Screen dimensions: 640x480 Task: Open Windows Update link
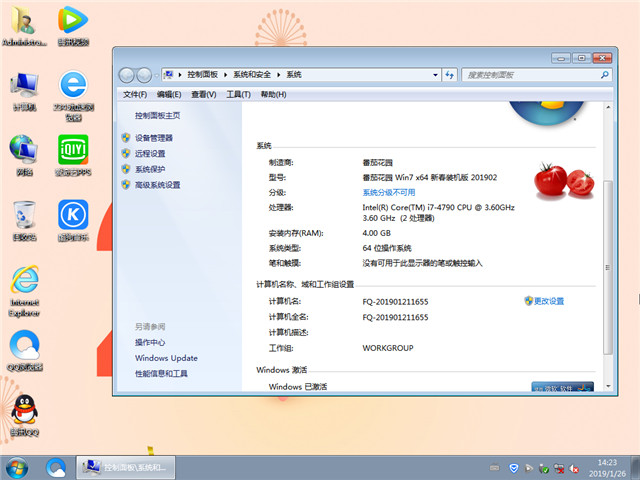pos(166,358)
